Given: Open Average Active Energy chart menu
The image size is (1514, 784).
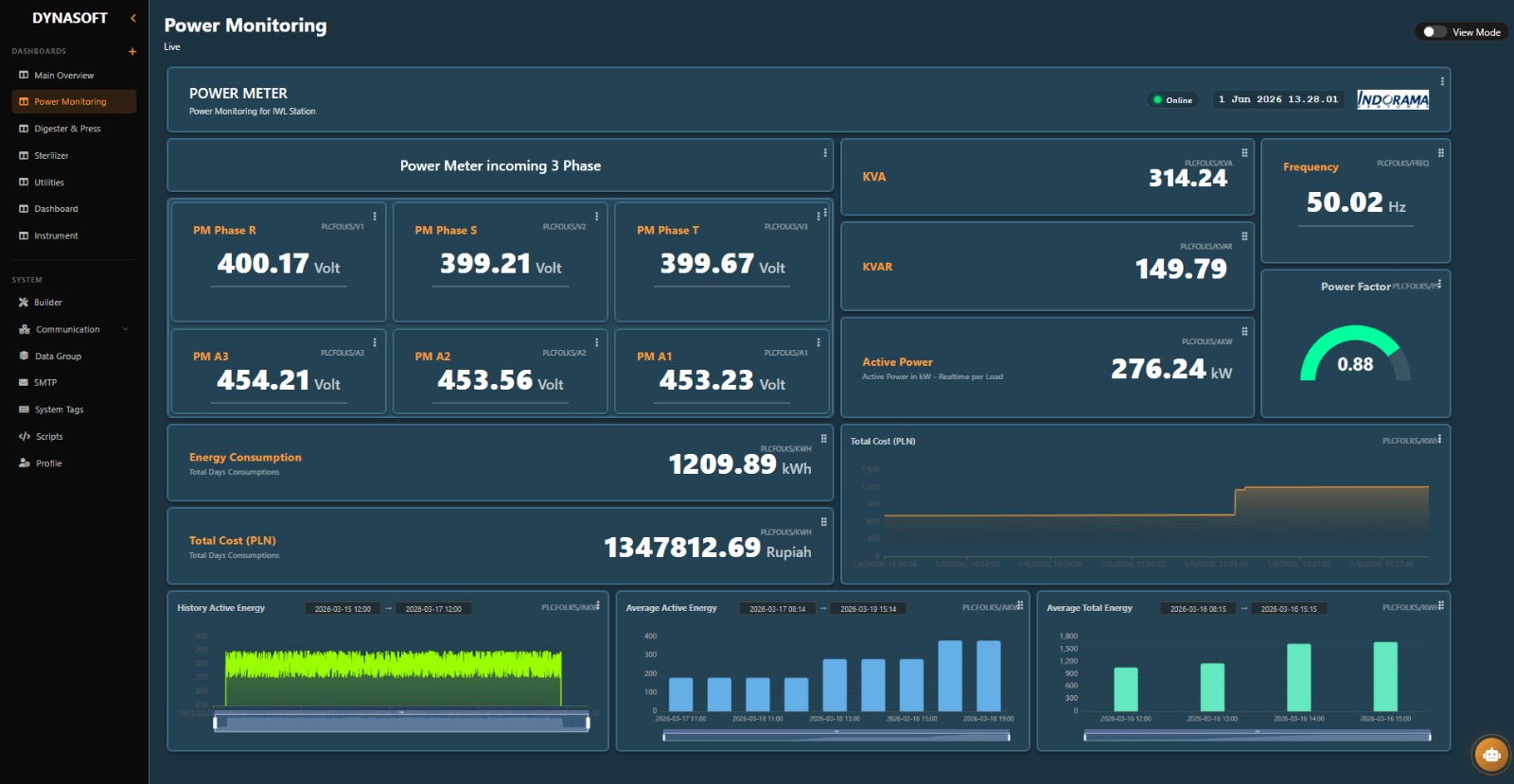Looking at the screenshot, I should coord(1020,605).
